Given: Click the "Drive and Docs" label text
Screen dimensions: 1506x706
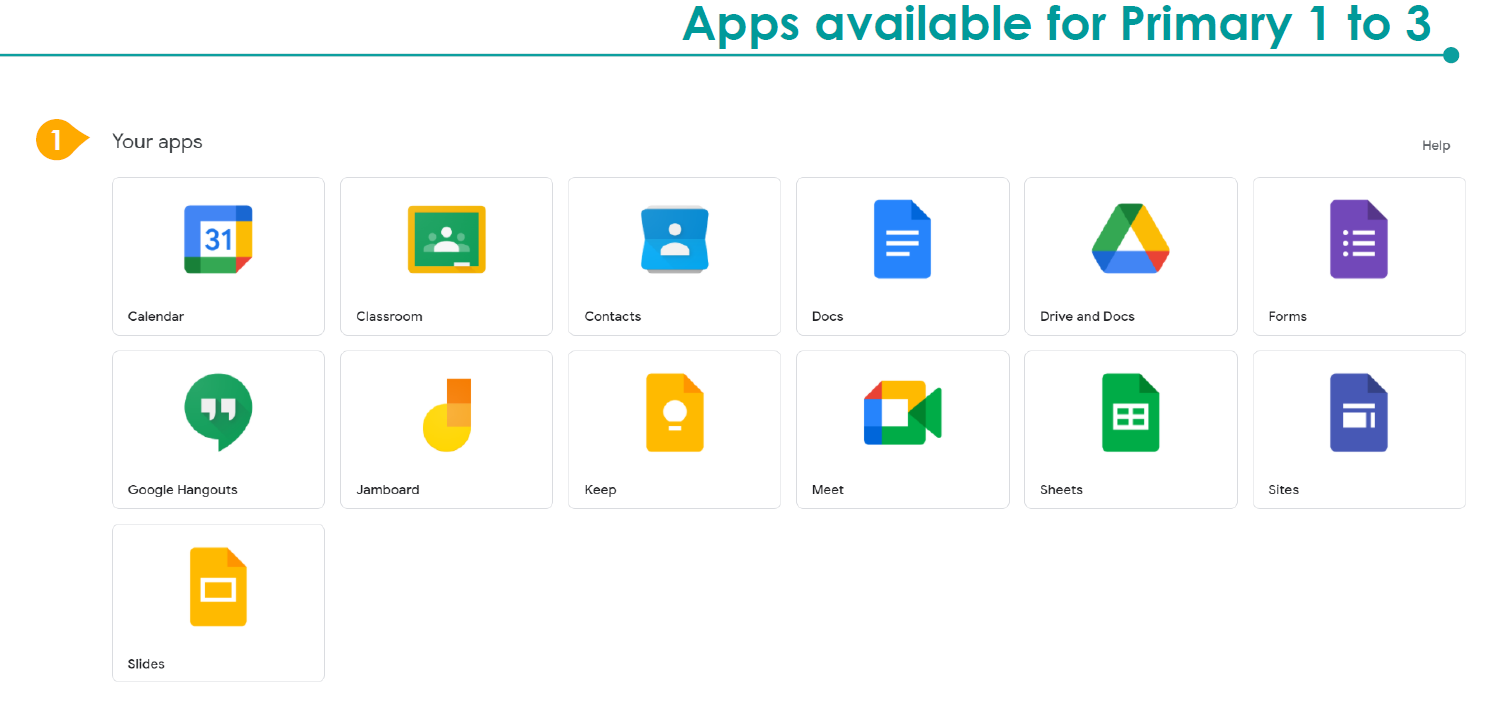Looking at the screenshot, I should coord(1087,317).
